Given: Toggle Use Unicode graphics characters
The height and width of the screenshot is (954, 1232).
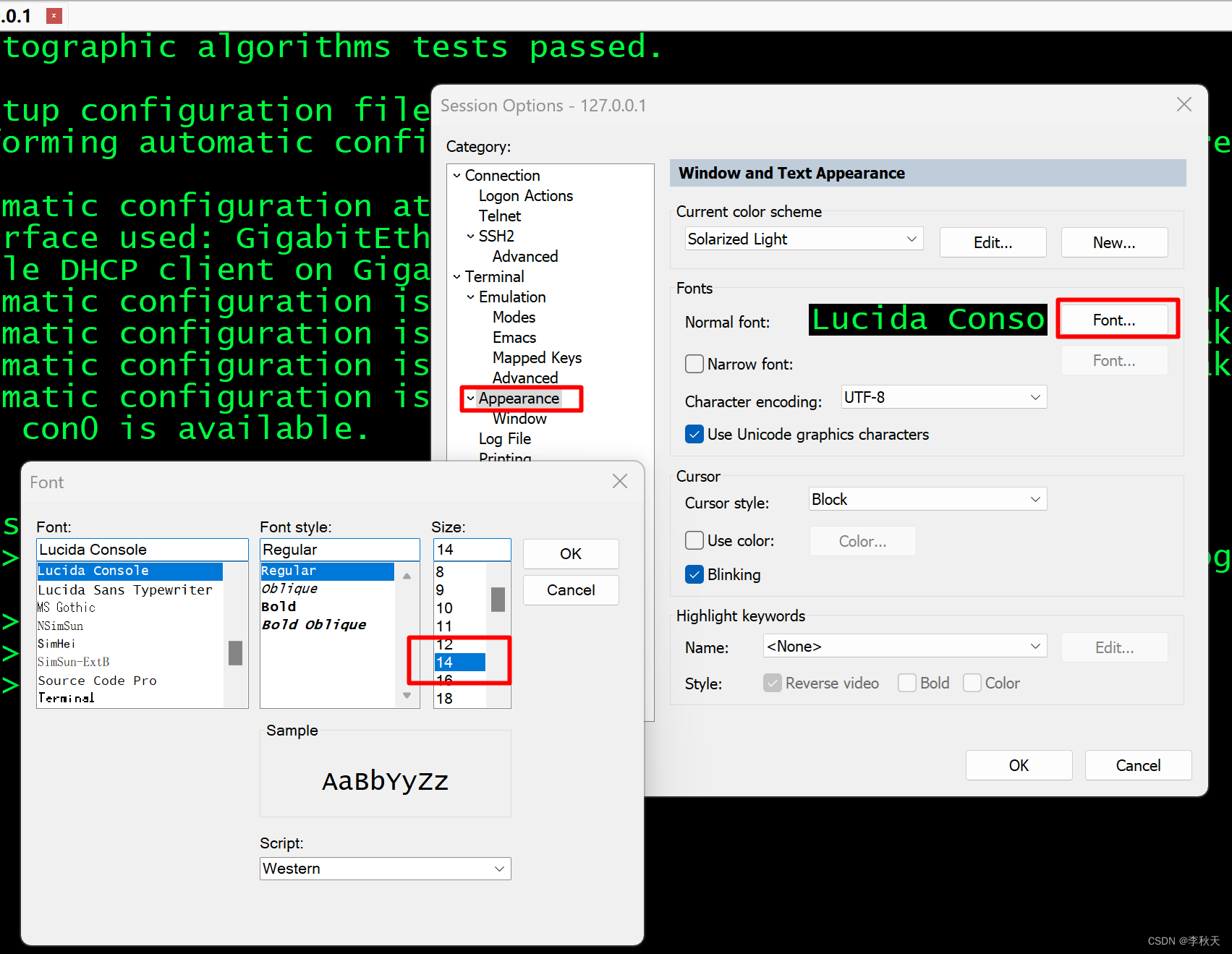Looking at the screenshot, I should (694, 434).
